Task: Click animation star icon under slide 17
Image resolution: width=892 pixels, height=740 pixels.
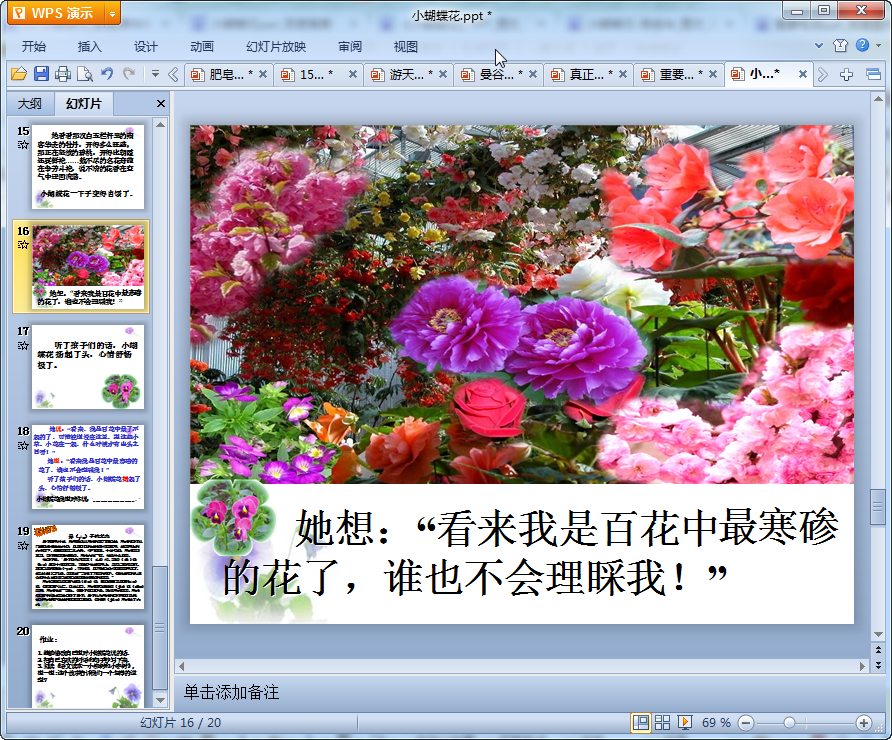Action: click(x=23, y=345)
